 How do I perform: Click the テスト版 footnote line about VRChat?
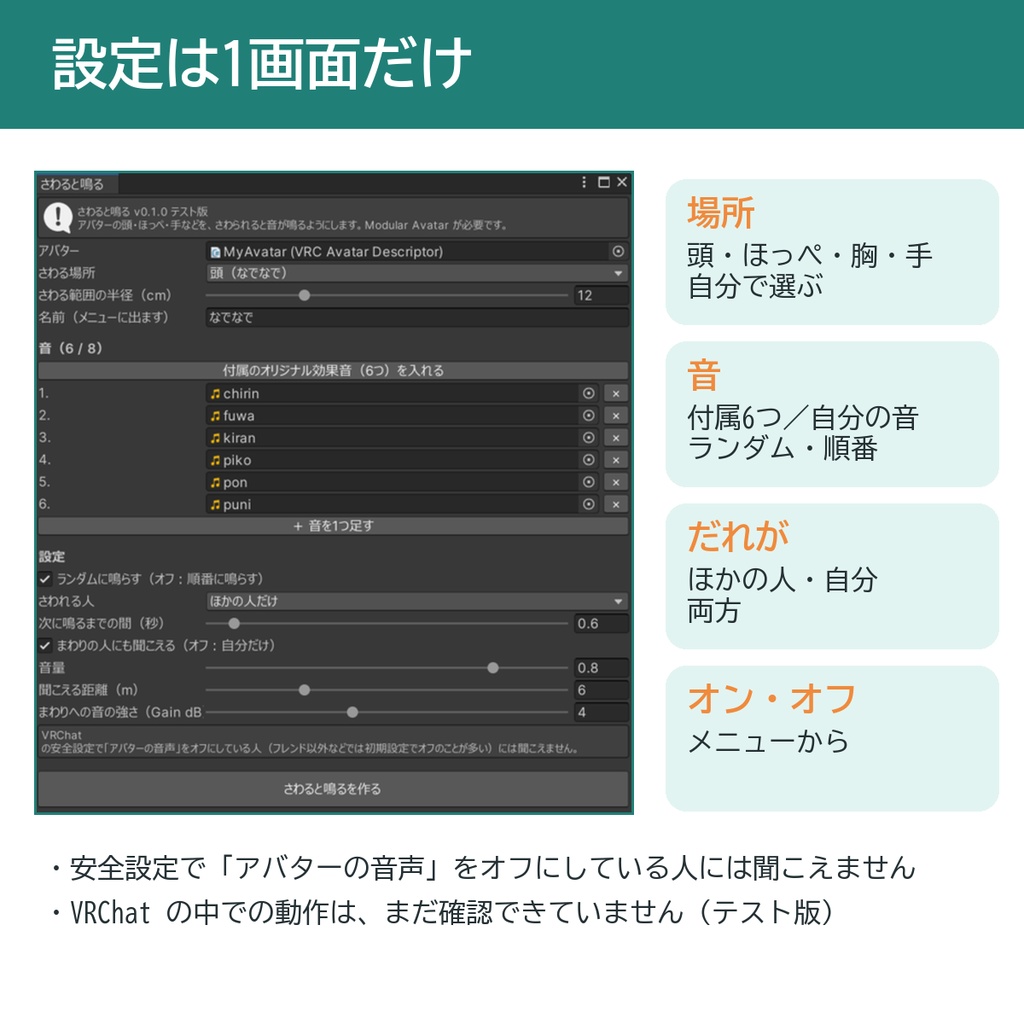[x=443, y=913]
